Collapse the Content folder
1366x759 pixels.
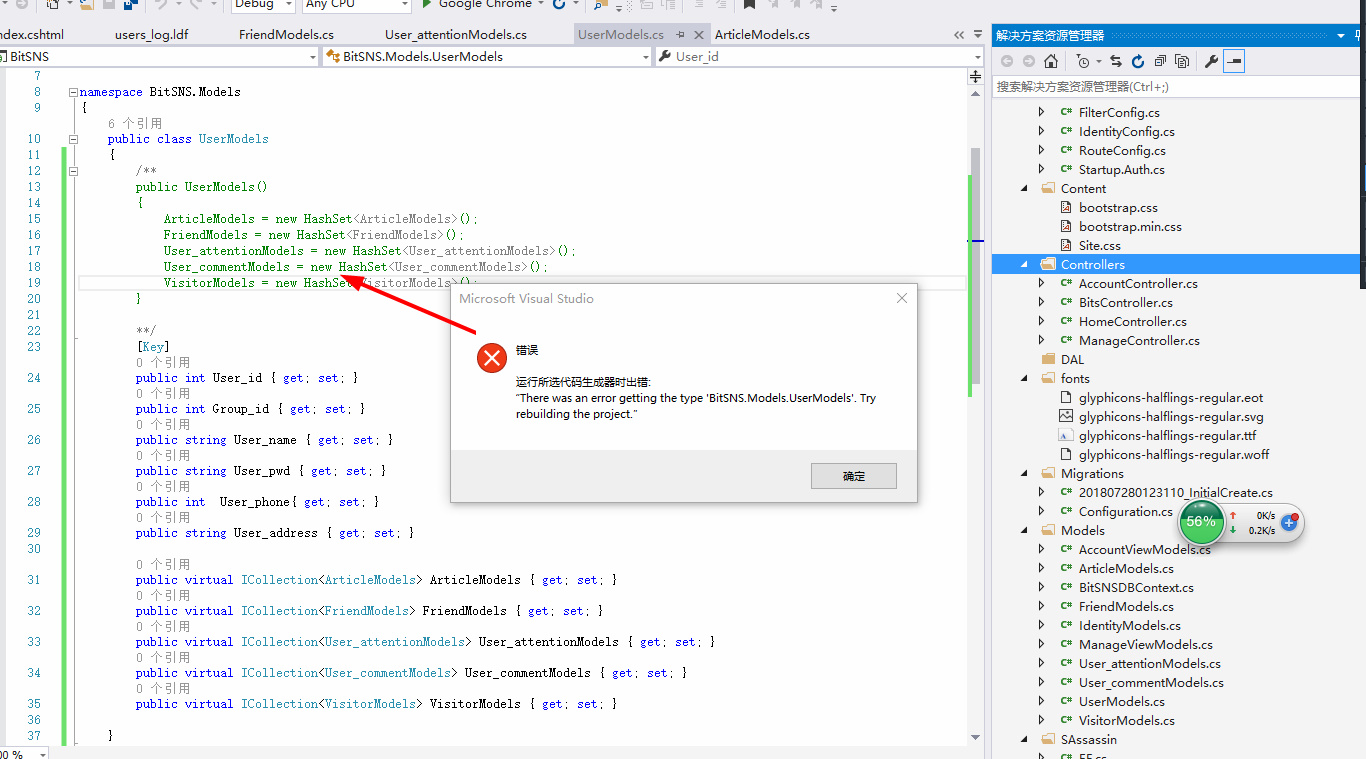click(1024, 188)
